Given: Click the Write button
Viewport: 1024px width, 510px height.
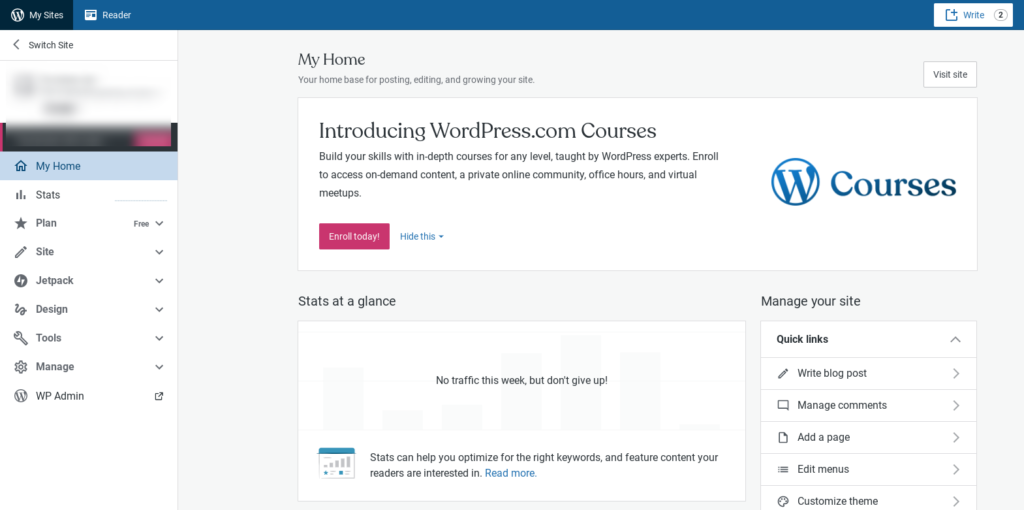Looking at the screenshot, I should point(973,15).
